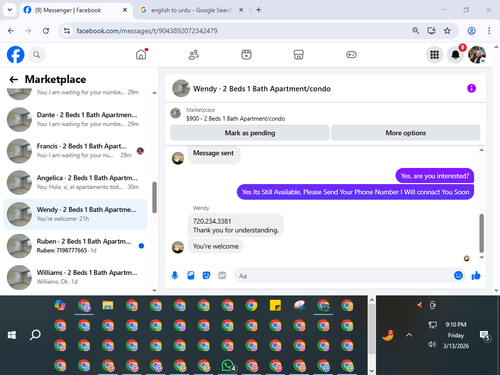Switch to the english to urdu Google tab

[x=191, y=10]
